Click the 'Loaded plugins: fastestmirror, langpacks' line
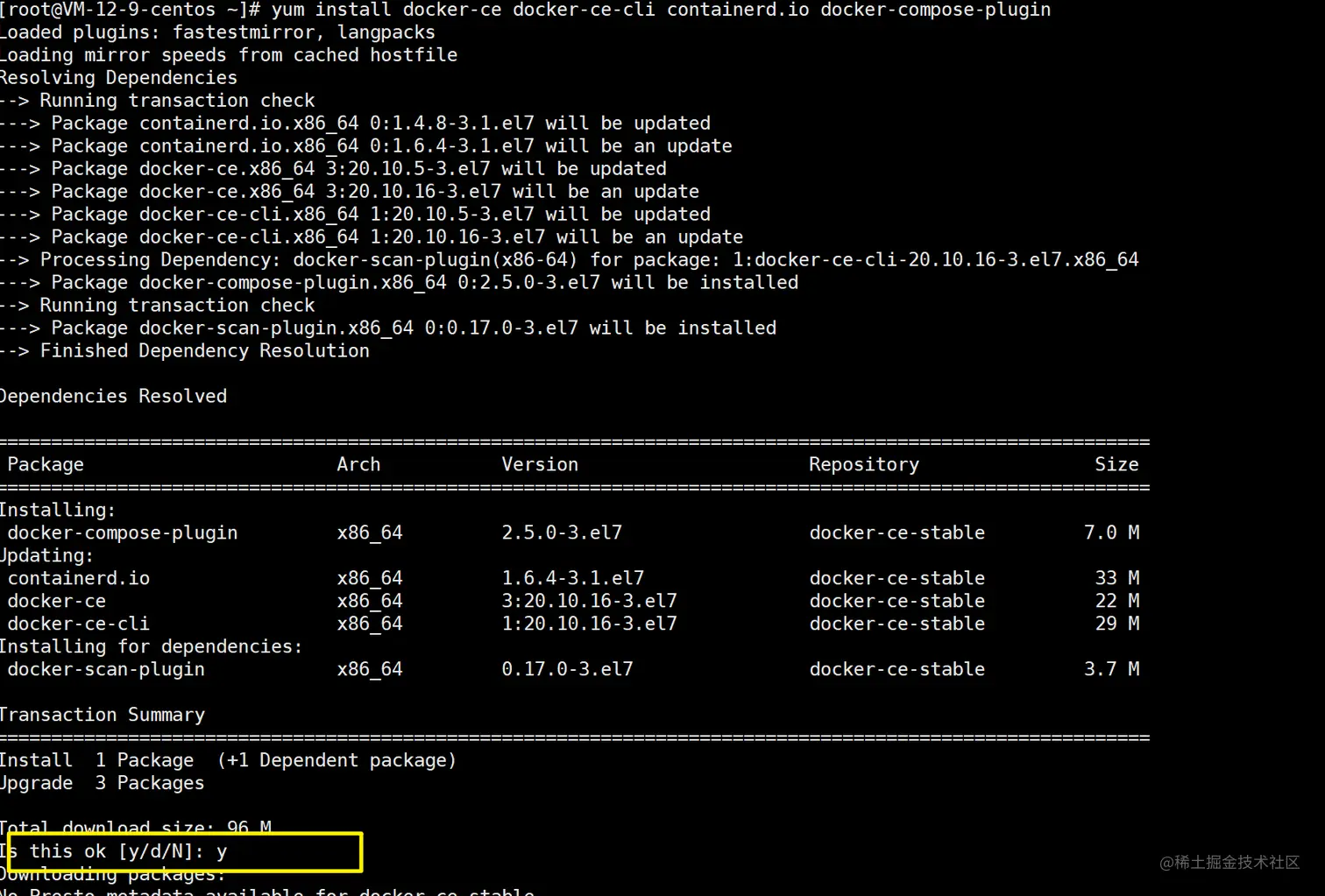The width and height of the screenshot is (1325, 896). [217, 32]
